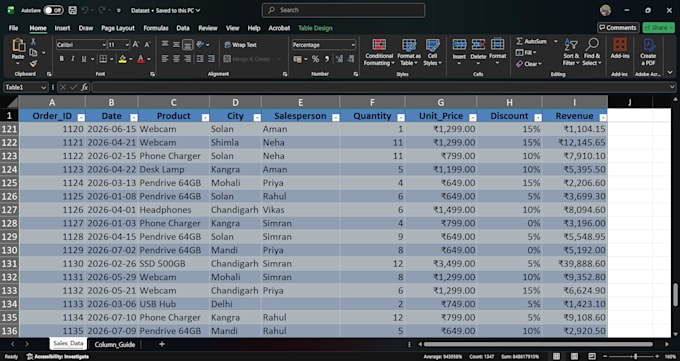Switch to the Insert tab
This screenshot has height=361, width=680.
coord(62,28)
